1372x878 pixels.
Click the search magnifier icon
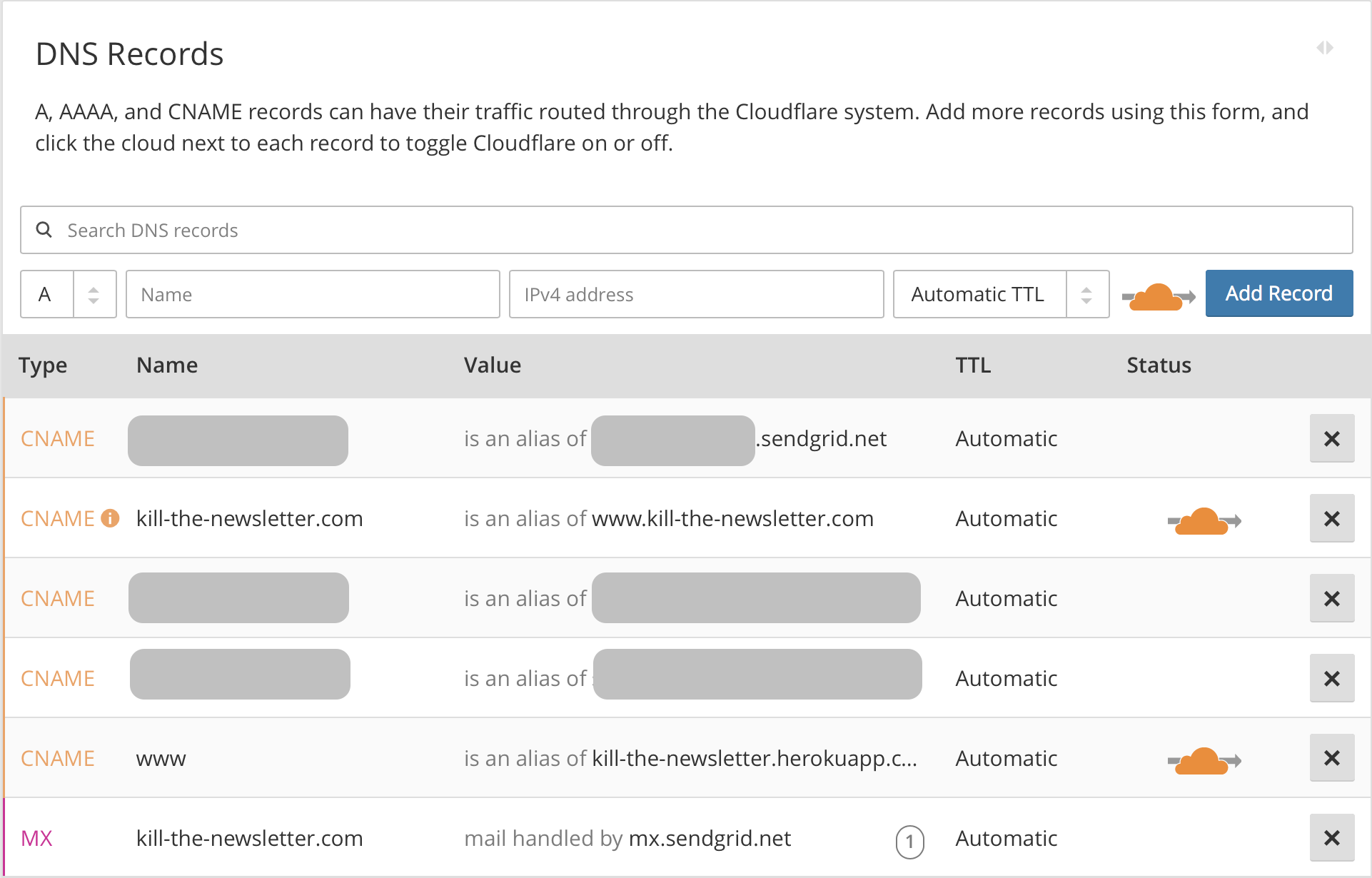44,230
